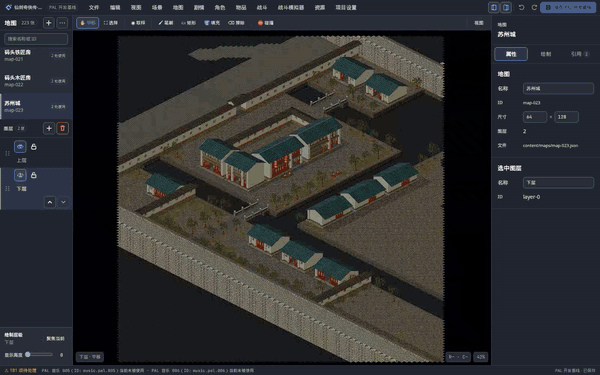Switch to the 引用 tab
600x375 pixels.
(580, 54)
